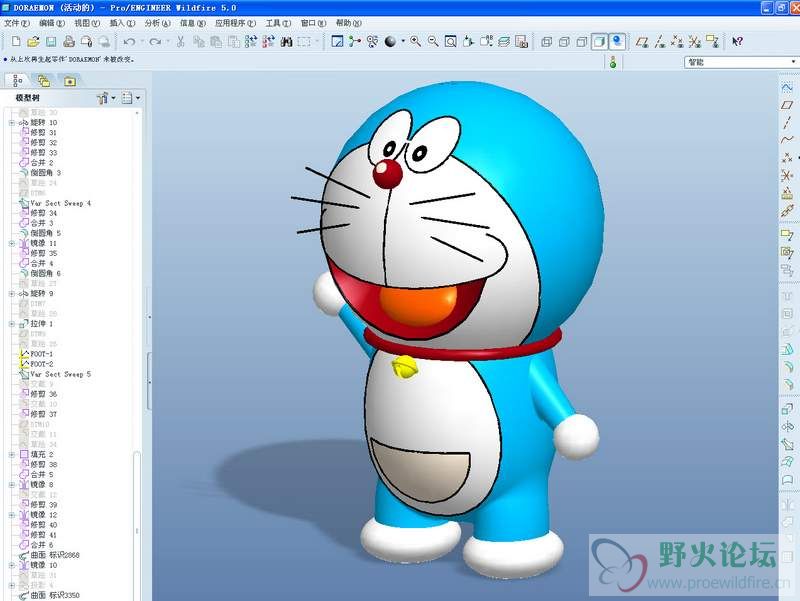Open context-sensitive help pointer
This screenshot has height=601, width=800.
[737, 42]
